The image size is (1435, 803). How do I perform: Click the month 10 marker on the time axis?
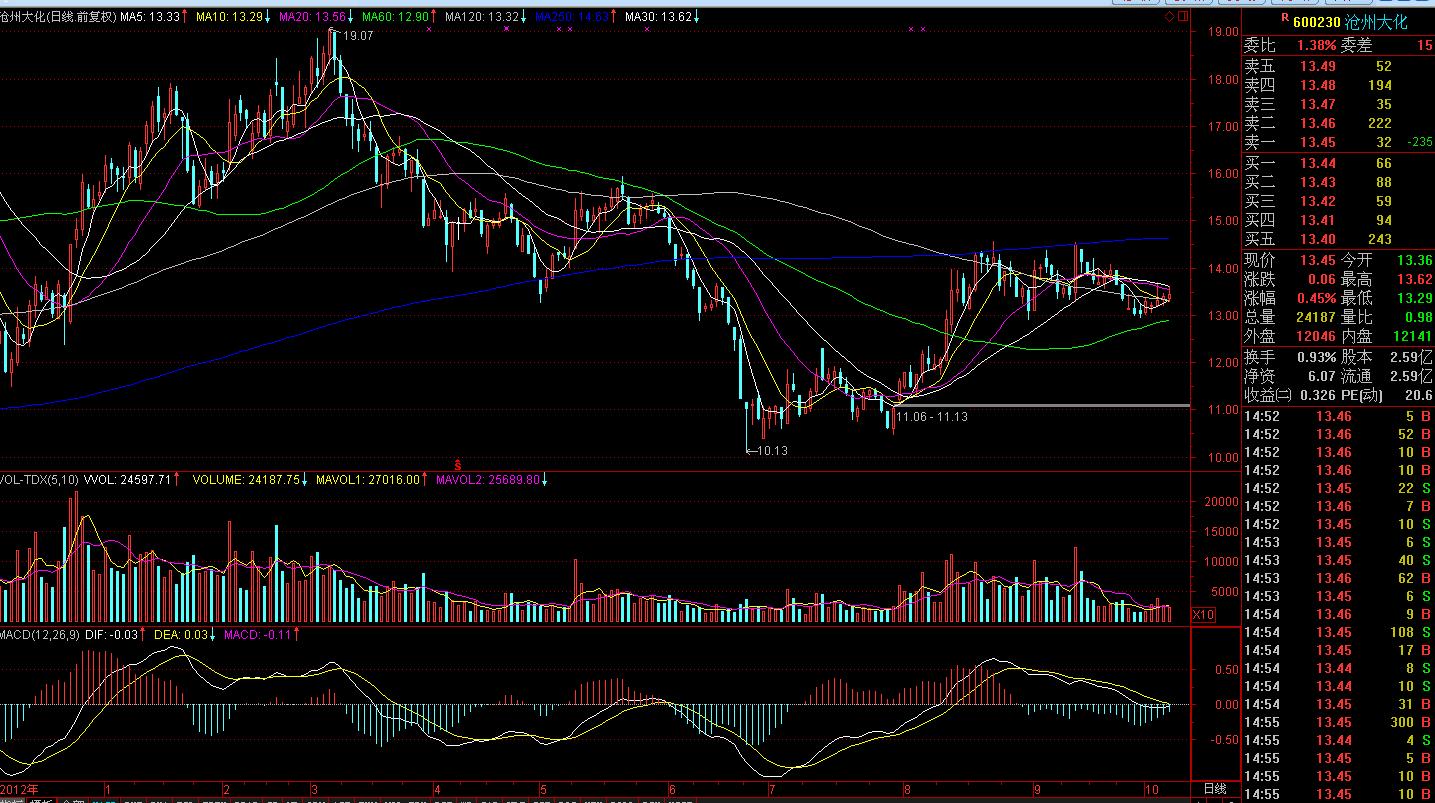click(x=1152, y=789)
